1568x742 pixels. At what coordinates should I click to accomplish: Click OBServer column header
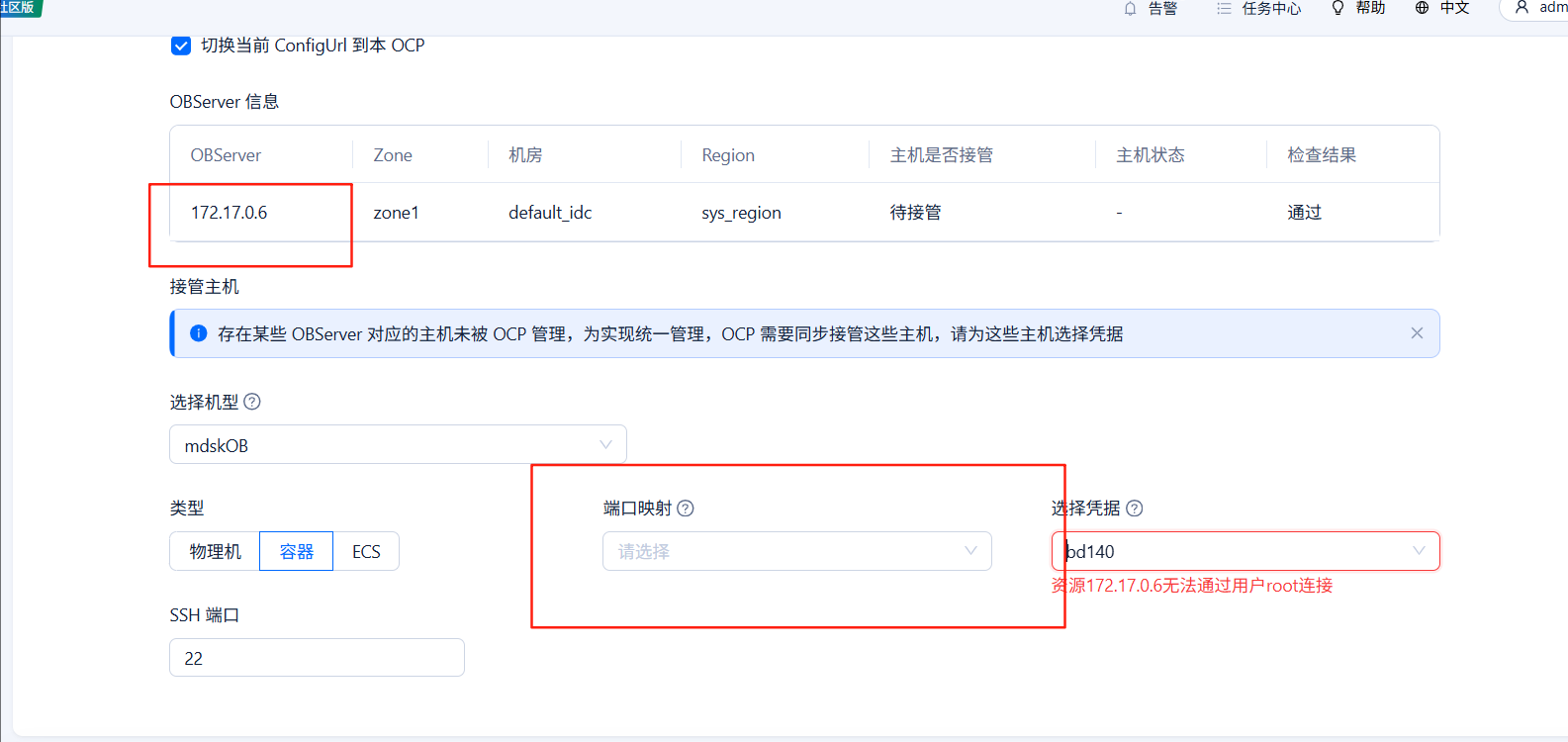pyautogui.click(x=226, y=155)
